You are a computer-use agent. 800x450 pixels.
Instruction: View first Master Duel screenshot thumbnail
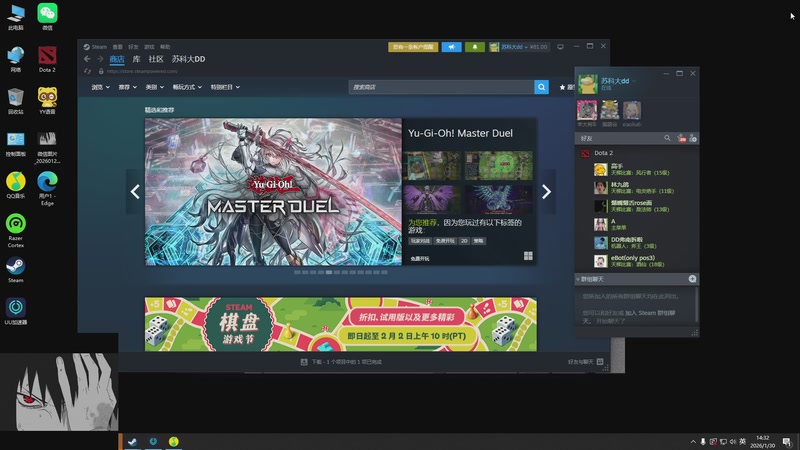click(432, 165)
